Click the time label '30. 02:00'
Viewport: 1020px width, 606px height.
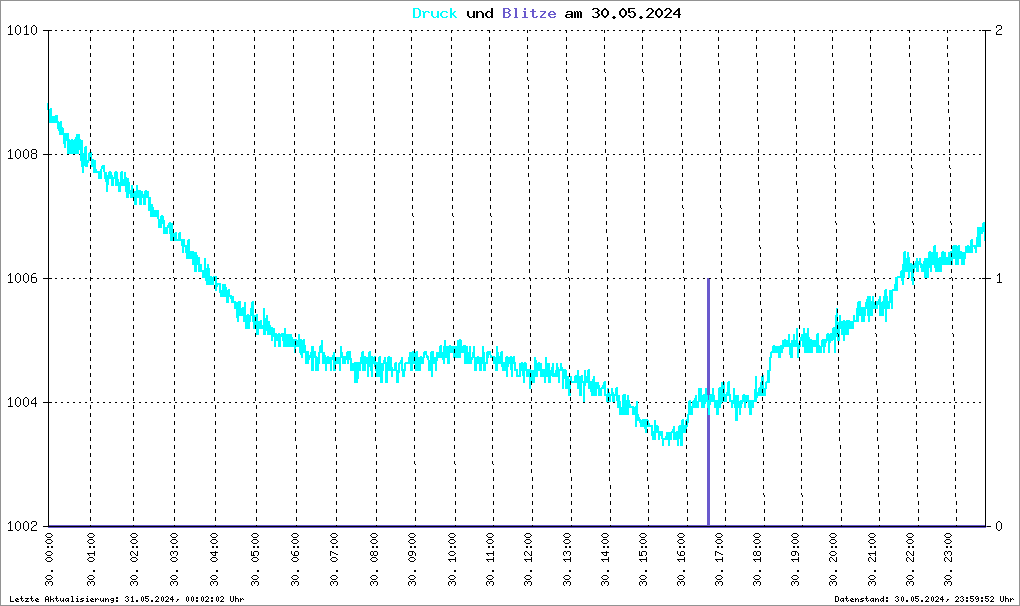[133, 560]
